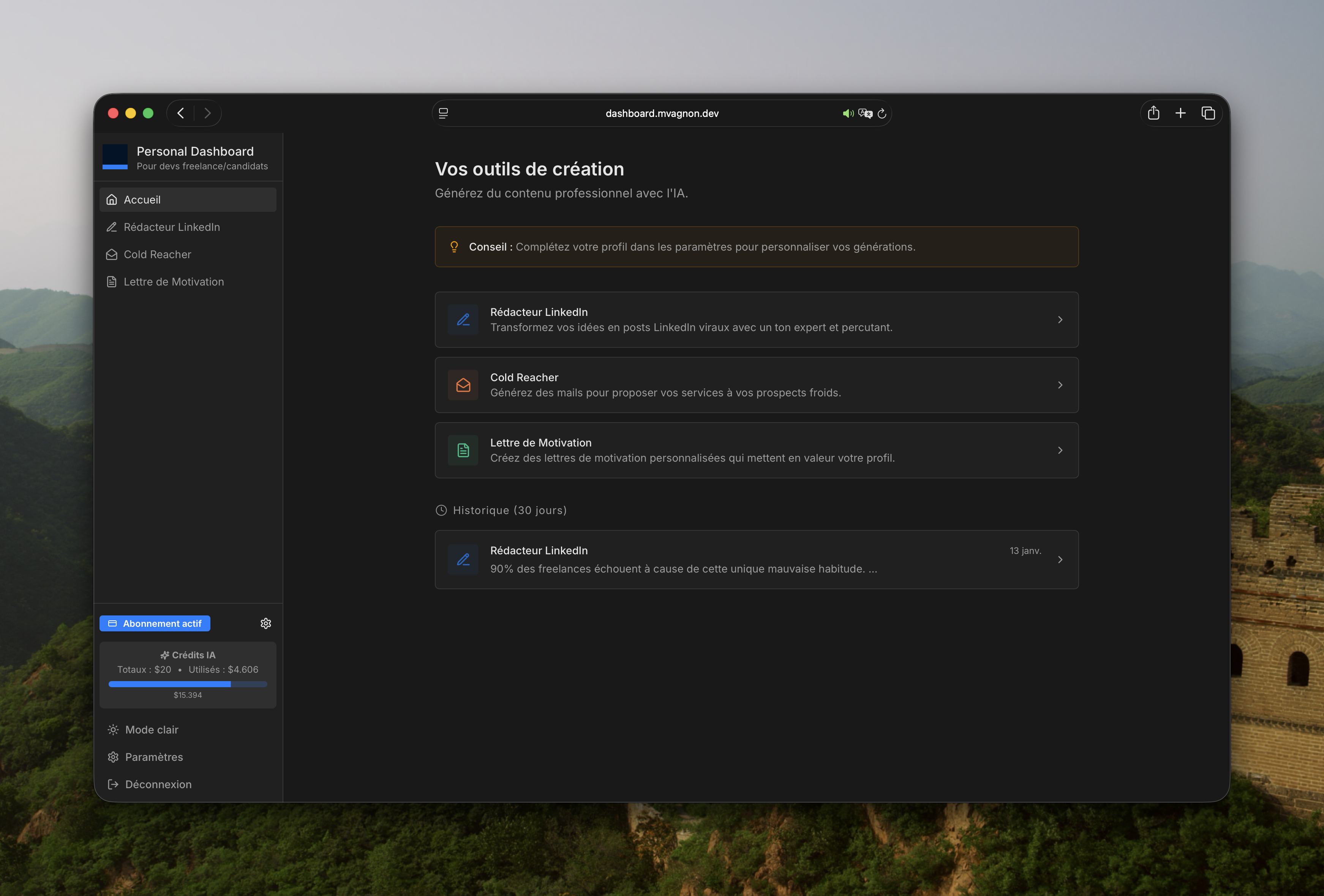Click the lightbulb icon in the Conseil banner
This screenshot has height=896, width=1324.
(x=454, y=247)
